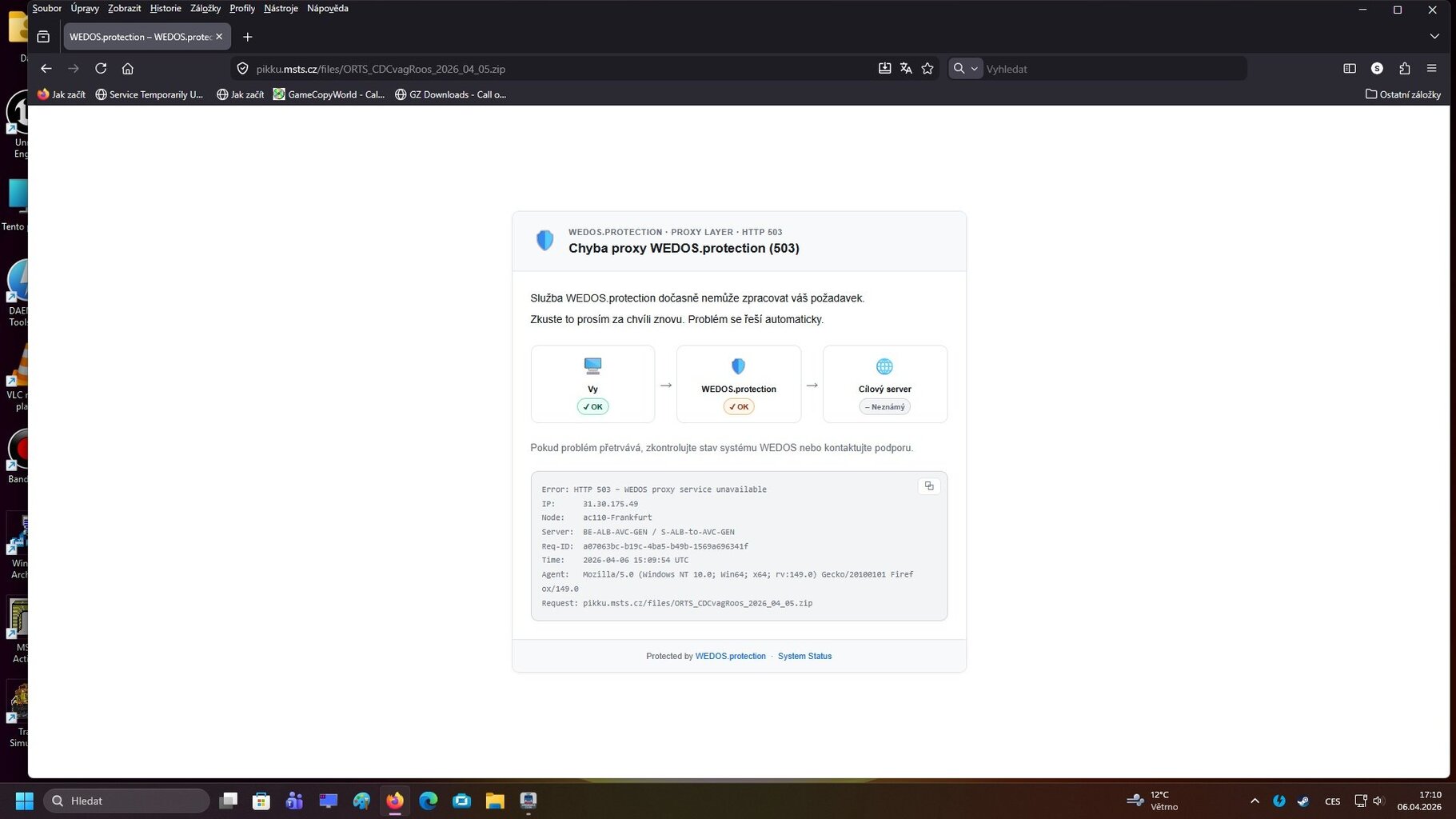Bookmark this page with the star icon
1456x819 pixels.
(927, 69)
